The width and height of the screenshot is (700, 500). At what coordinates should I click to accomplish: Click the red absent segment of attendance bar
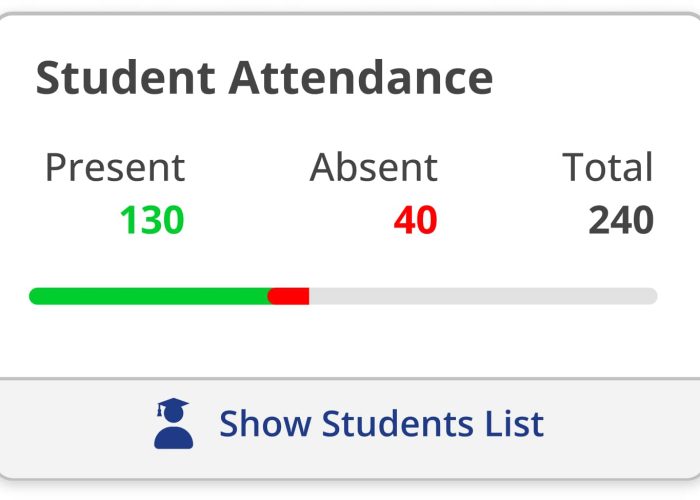[289, 296]
